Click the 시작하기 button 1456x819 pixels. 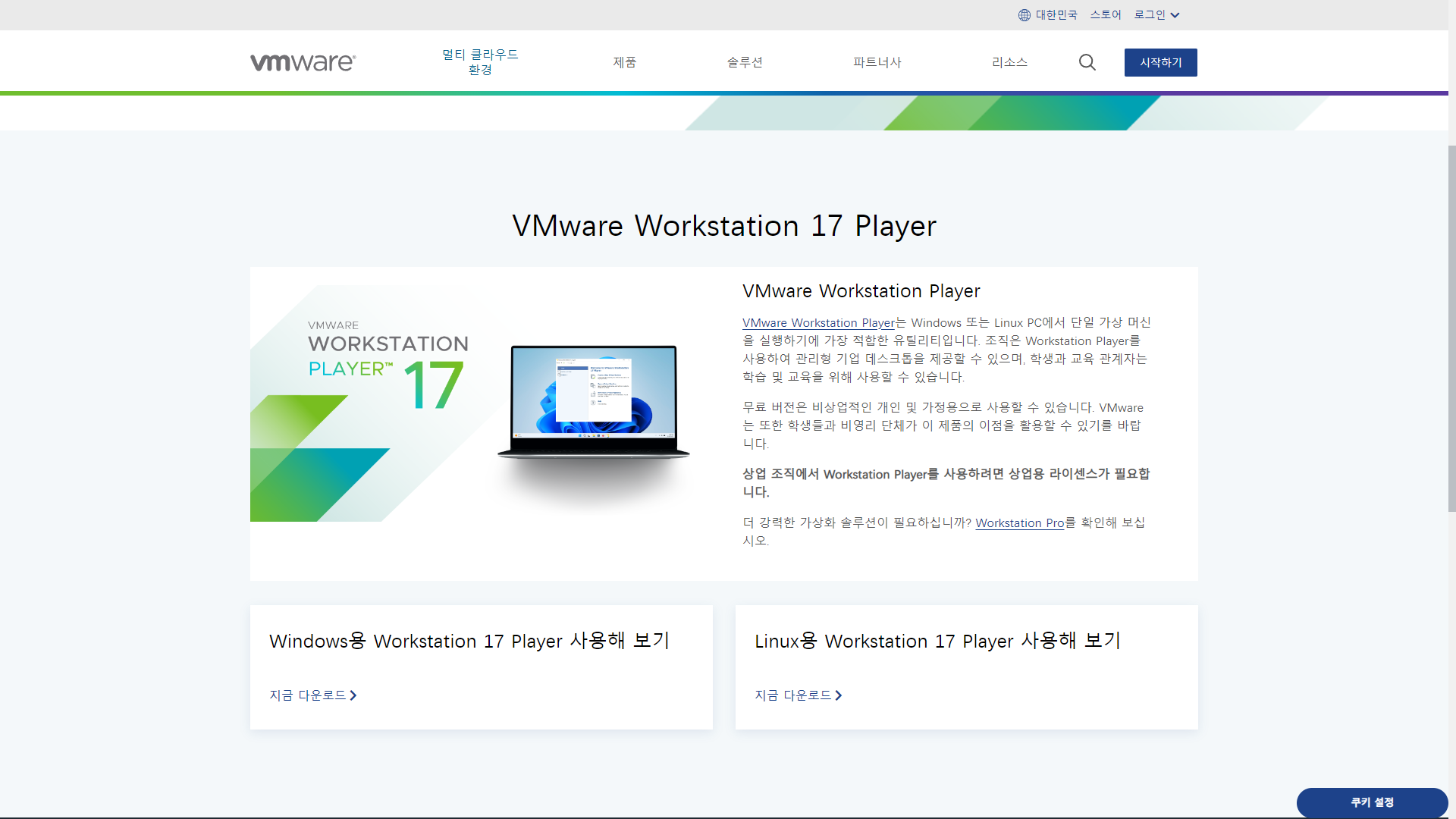pyautogui.click(x=1161, y=62)
